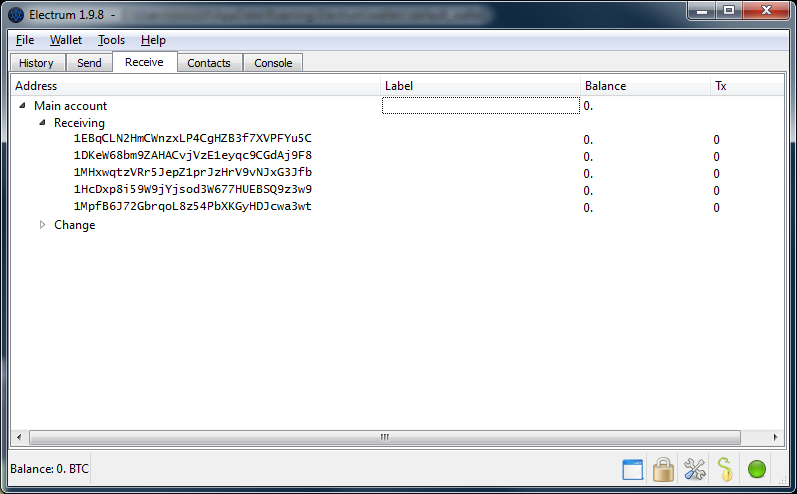
Task: Click the Receiving group label
Action: pos(79,123)
